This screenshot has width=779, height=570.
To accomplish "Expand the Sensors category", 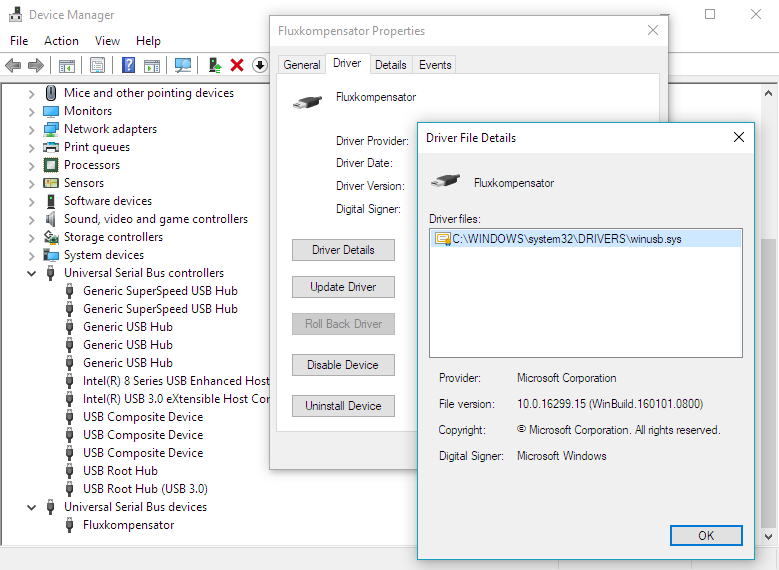I will 31,183.
